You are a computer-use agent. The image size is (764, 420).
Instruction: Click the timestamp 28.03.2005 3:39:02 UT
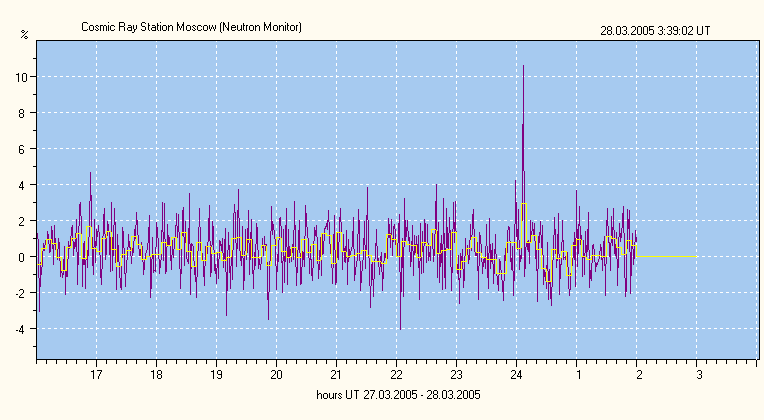tap(655, 31)
